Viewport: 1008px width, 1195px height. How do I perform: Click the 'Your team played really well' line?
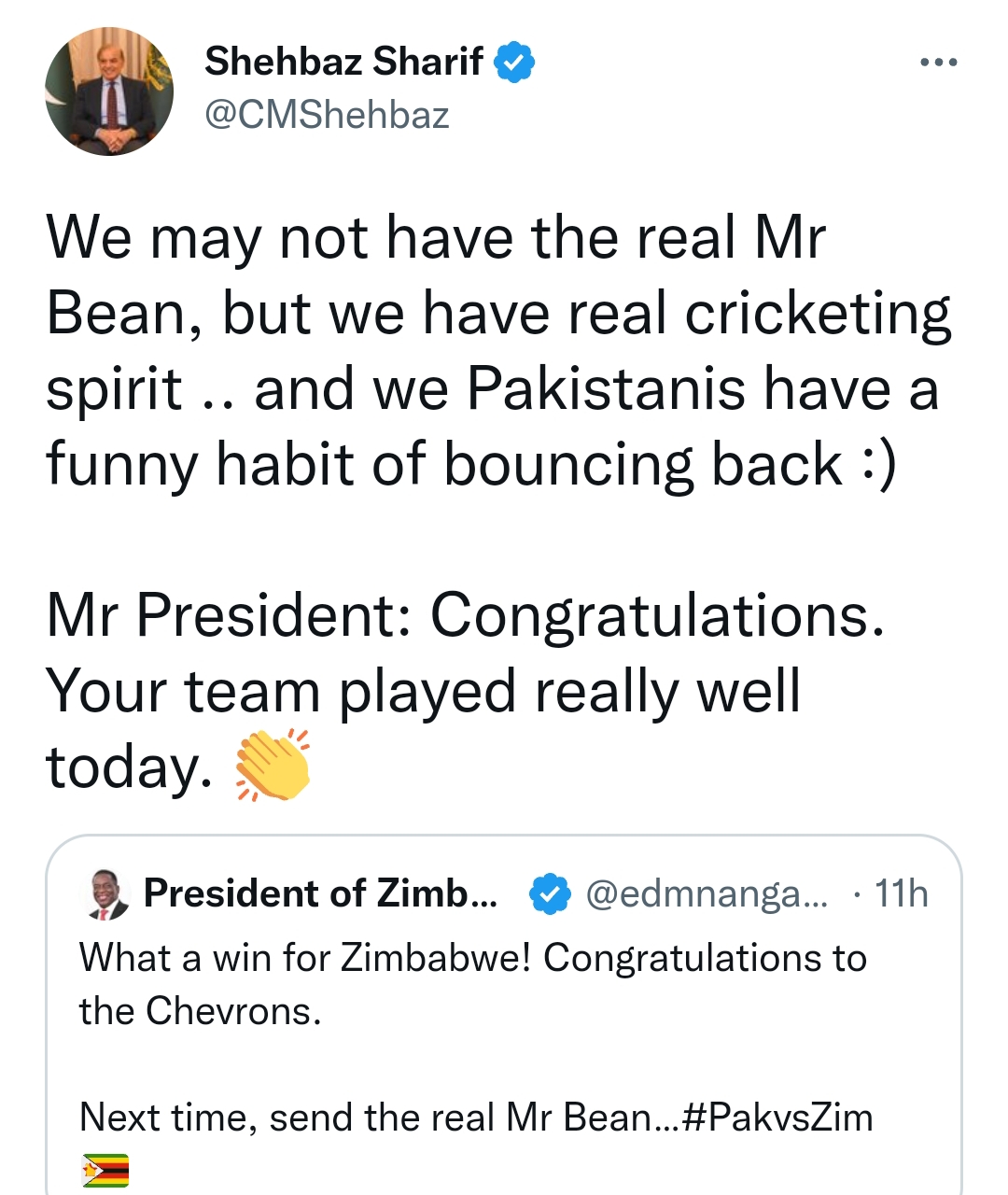tap(423, 692)
